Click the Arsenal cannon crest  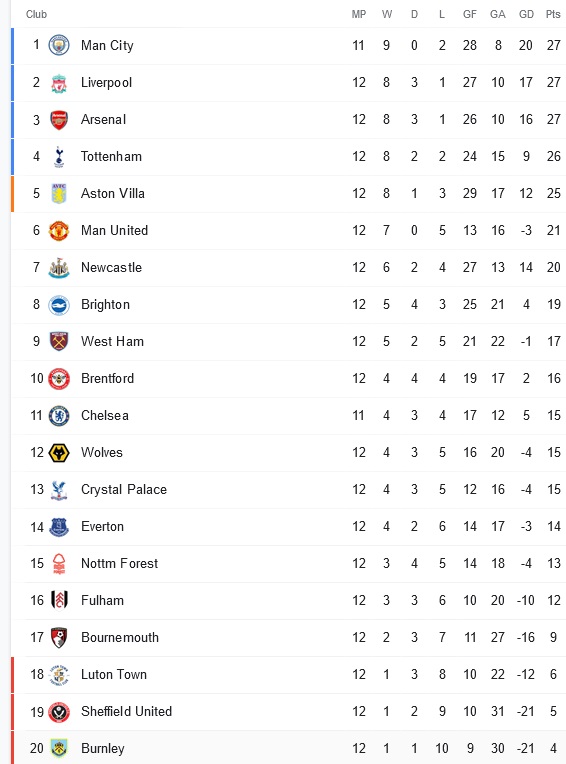[59, 119]
